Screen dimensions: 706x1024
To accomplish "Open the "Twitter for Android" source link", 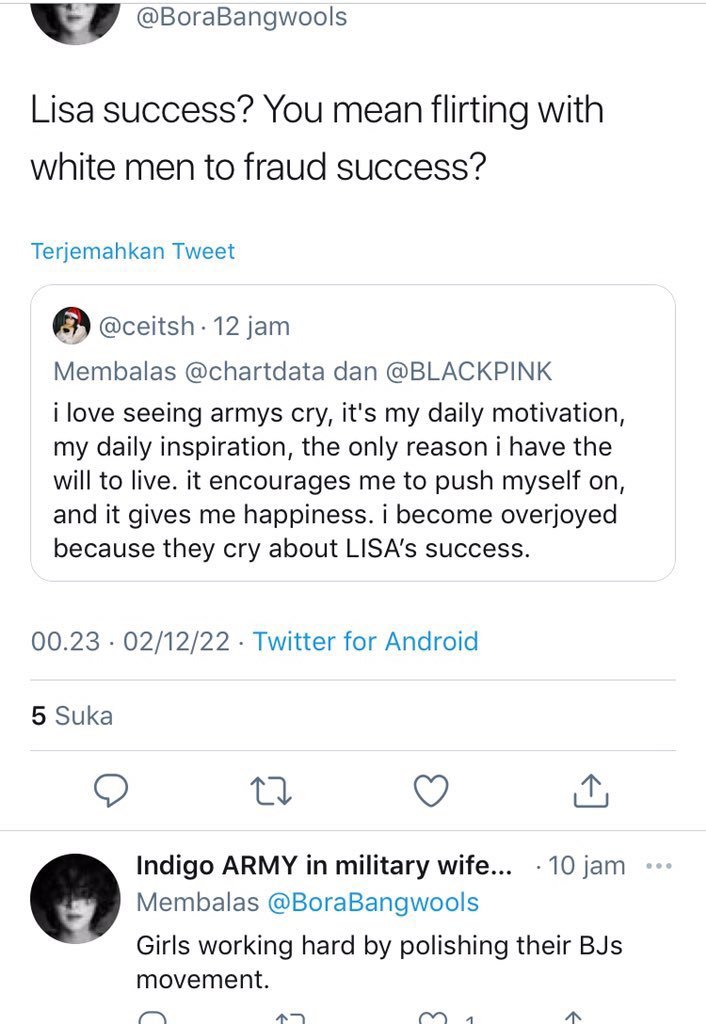I will point(366,641).
